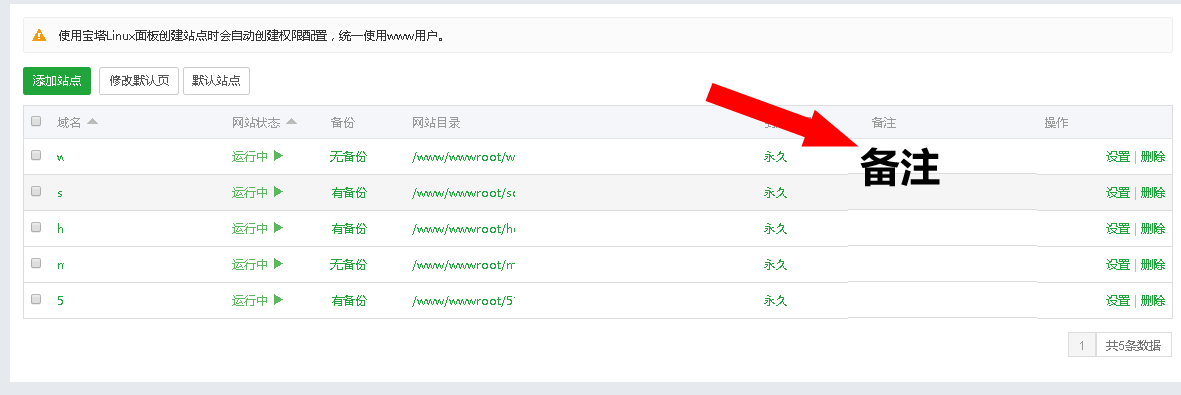Check the box for the 'w' site row
The height and width of the screenshot is (395, 1181).
[x=36, y=155]
